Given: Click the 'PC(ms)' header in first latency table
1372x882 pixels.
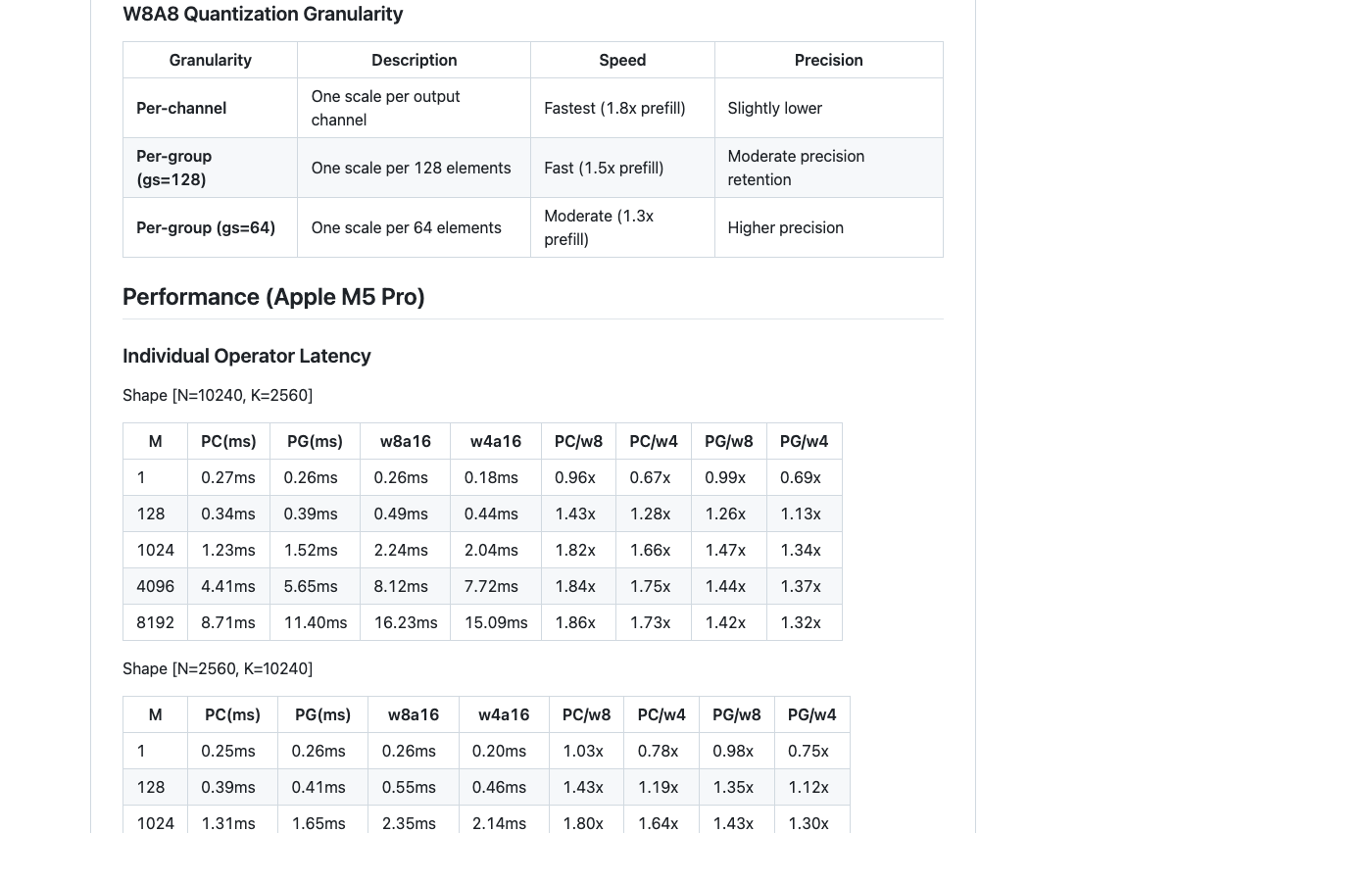Looking at the screenshot, I should pyautogui.click(x=228, y=441).
